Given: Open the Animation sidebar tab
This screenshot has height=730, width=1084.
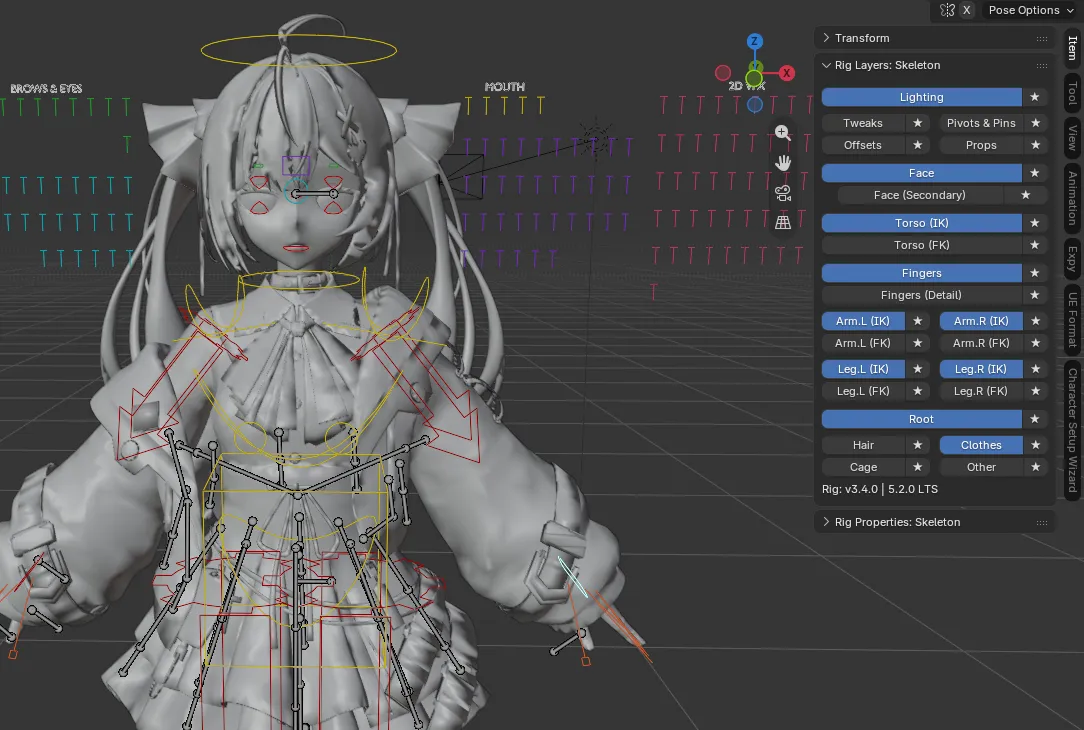Looking at the screenshot, I should click(1073, 198).
